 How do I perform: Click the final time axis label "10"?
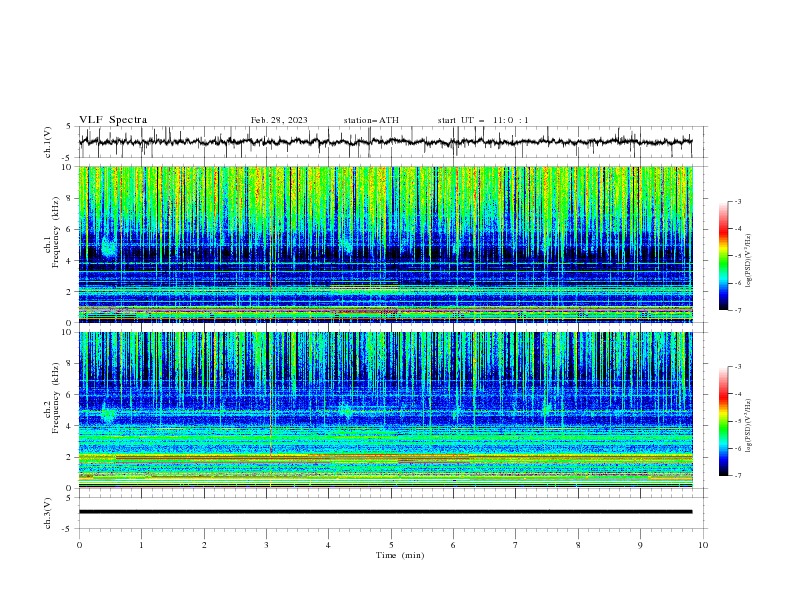click(703, 545)
